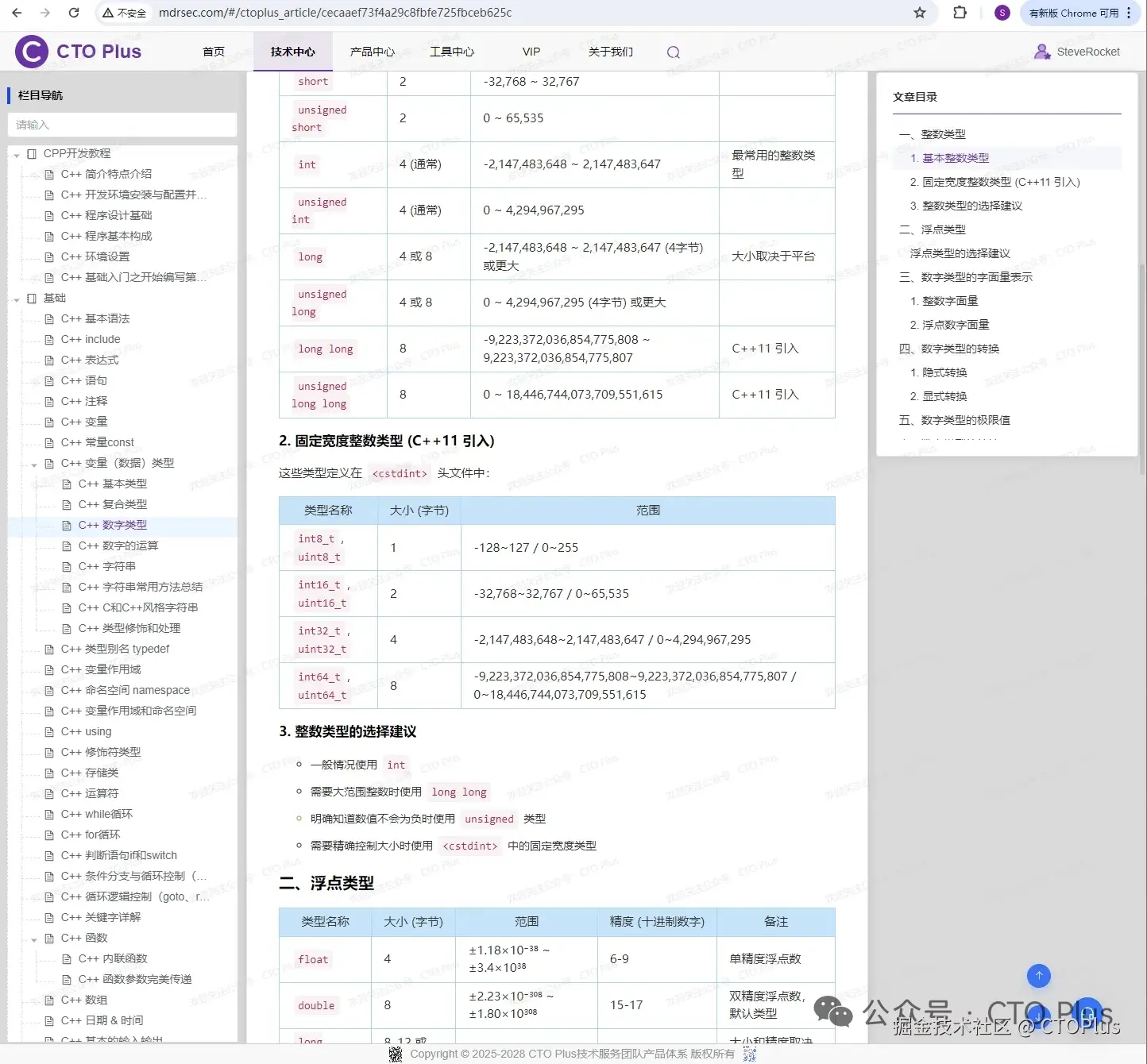Image resolution: width=1147 pixels, height=1064 pixels.
Task: Collapse the C++ 变量（数据）类型 node
Action: pos(33,464)
